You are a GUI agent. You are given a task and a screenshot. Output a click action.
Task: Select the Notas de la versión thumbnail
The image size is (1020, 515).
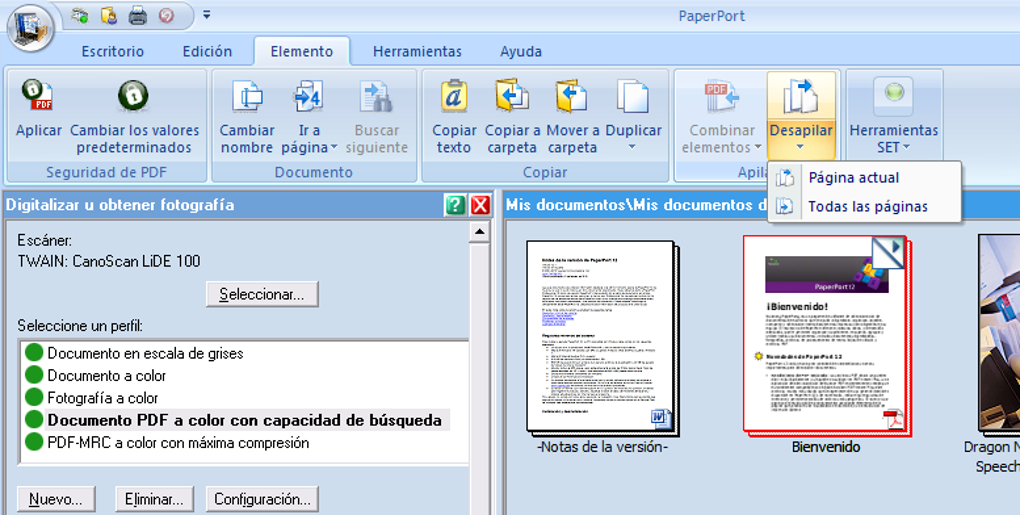tap(600, 336)
